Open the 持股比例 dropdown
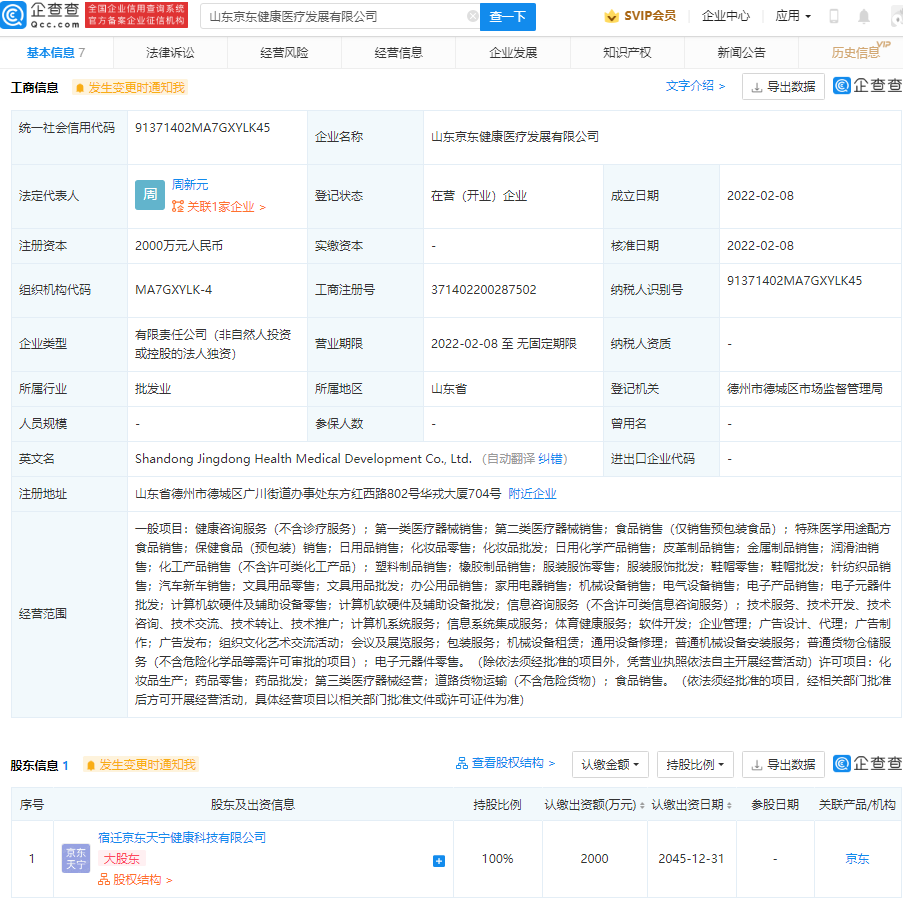 tap(694, 764)
